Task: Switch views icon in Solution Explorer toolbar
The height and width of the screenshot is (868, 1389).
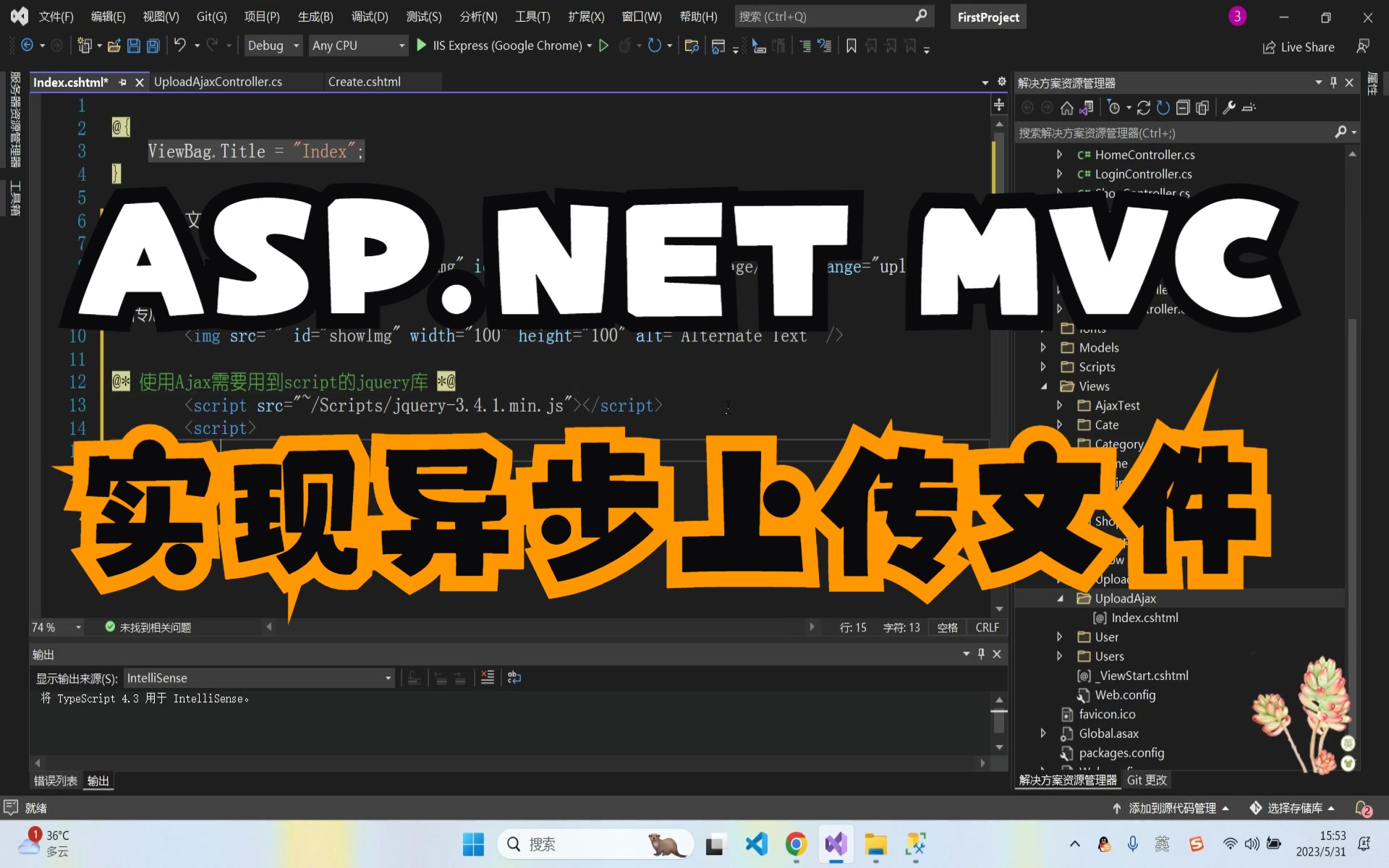Action: 1087,108
